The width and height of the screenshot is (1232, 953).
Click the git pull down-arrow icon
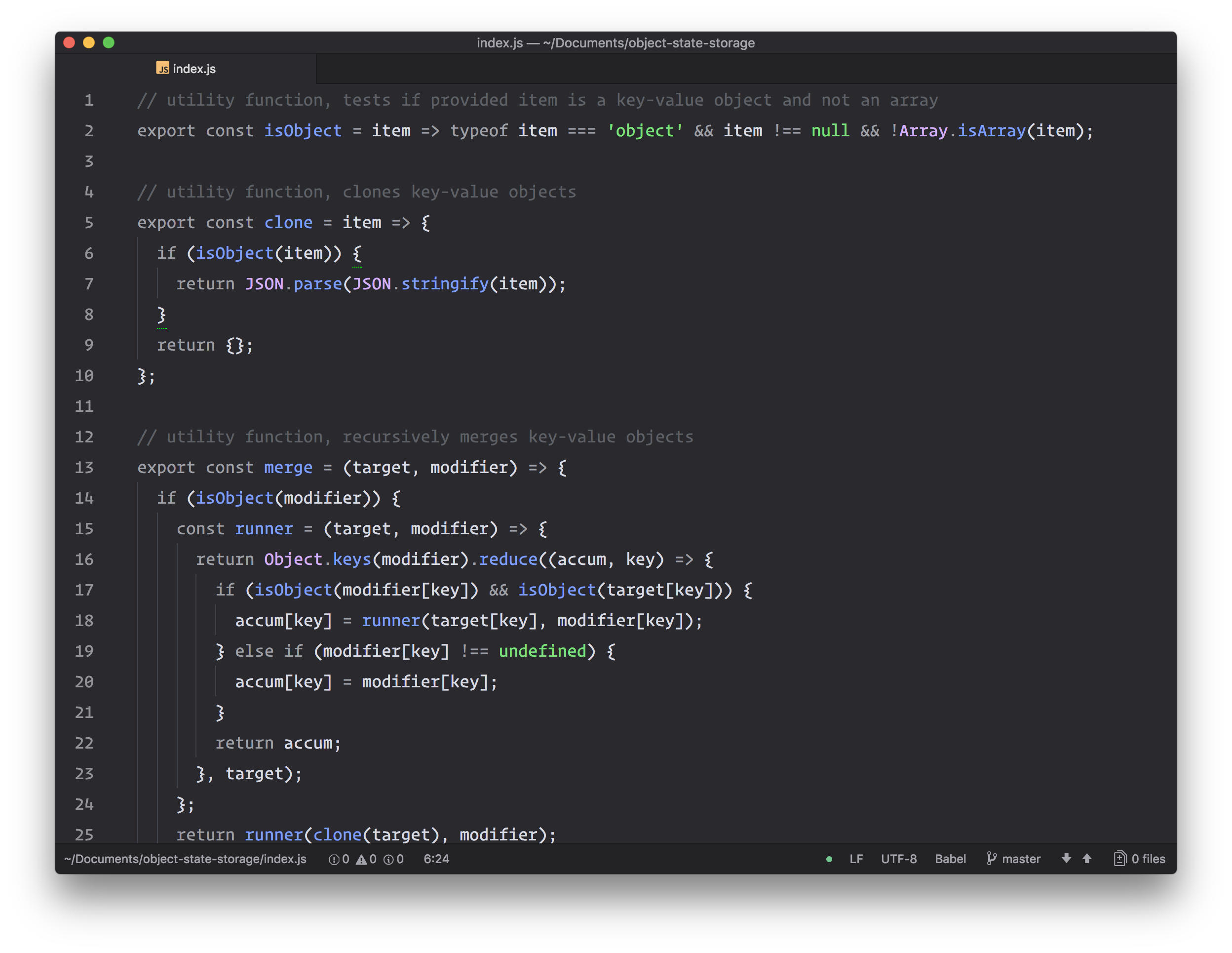click(1066, 859)
